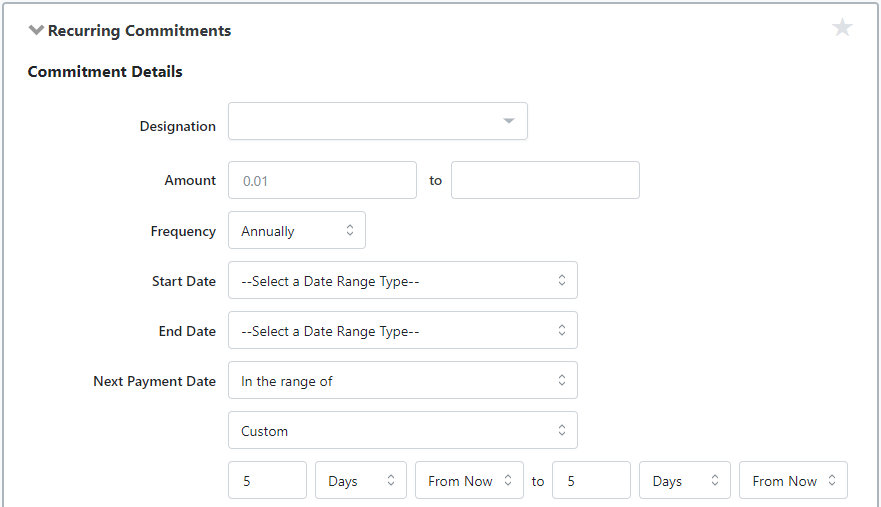The width and height of the screenshot is (881, 507).
Task: Click the Frequency dropdown arrows icon
Action: (350, 231)
